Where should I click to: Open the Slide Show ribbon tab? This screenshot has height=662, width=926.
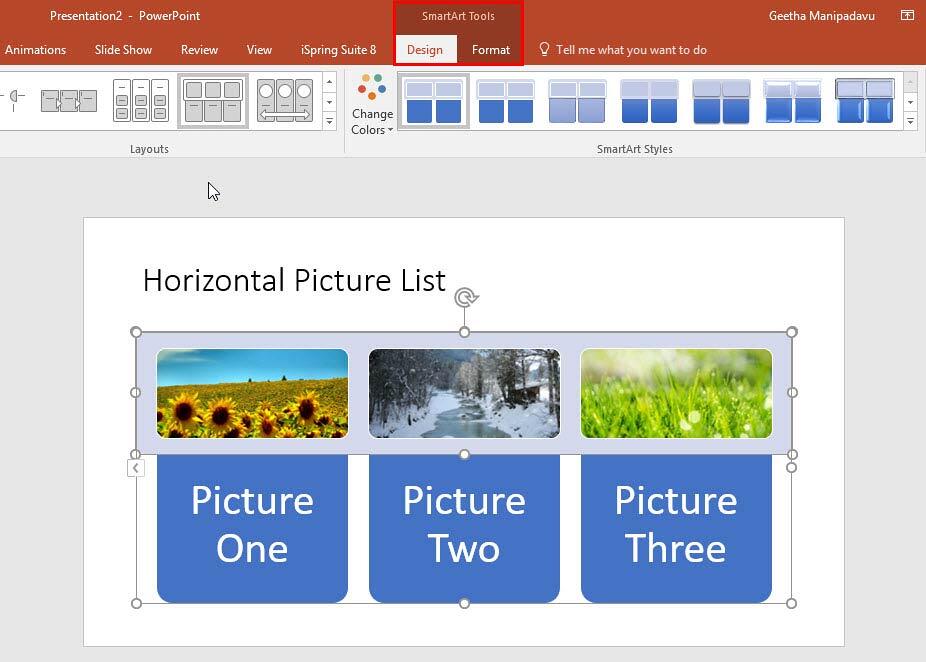click(x=123, y=49)
